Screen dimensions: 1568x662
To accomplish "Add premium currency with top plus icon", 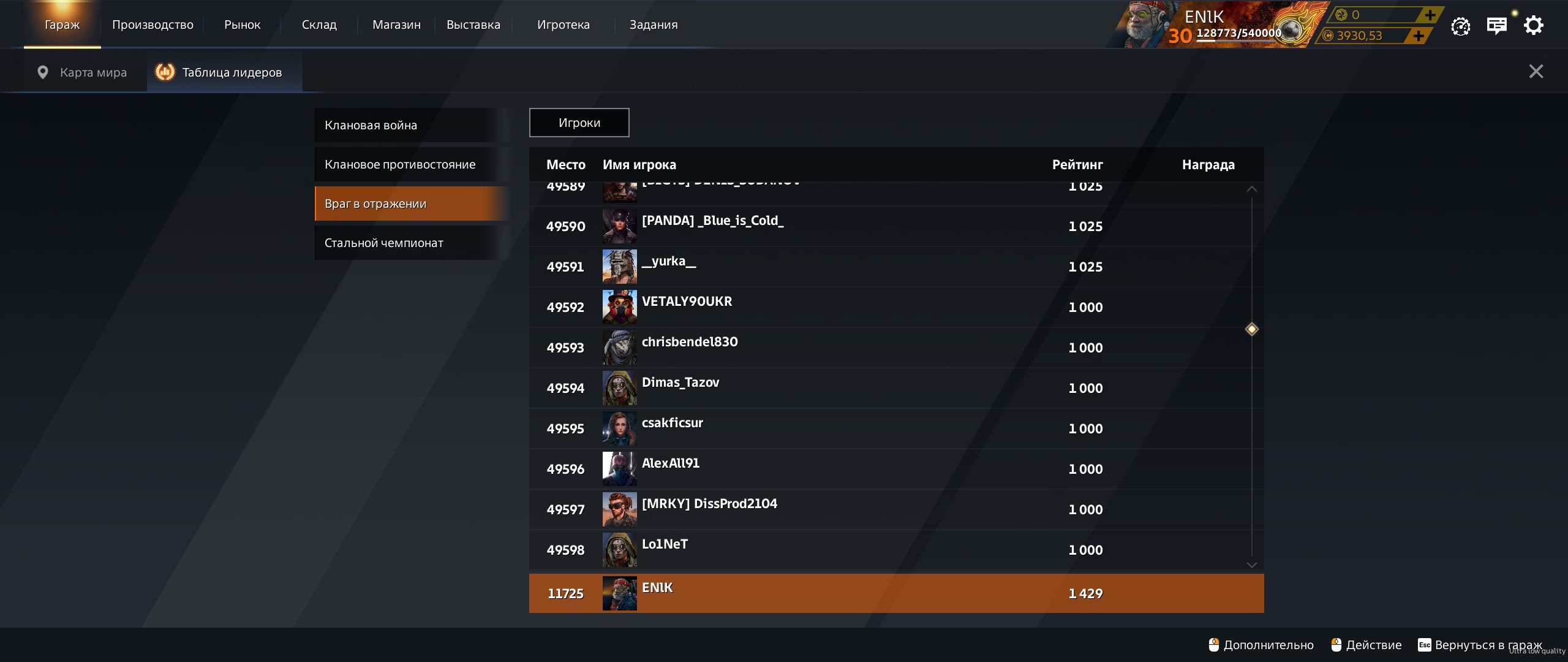I will point(1430,15).
